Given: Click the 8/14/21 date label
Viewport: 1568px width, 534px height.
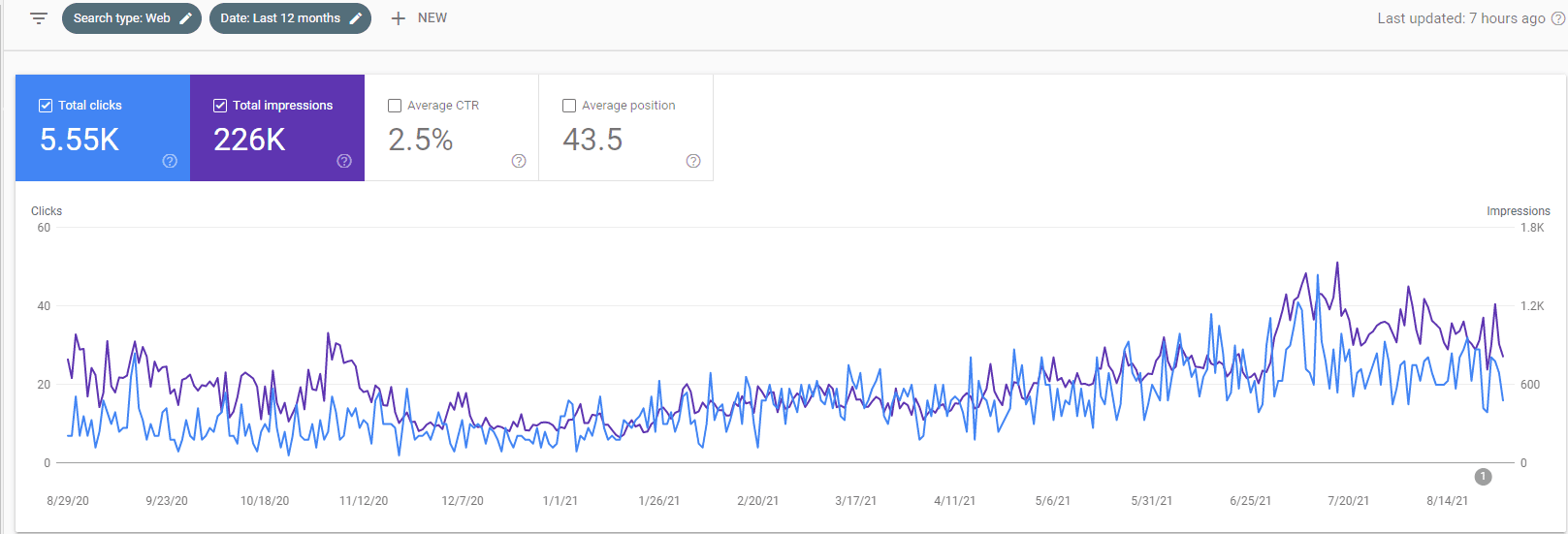Looking at the screenshot, I should [x=1448, y=501].
